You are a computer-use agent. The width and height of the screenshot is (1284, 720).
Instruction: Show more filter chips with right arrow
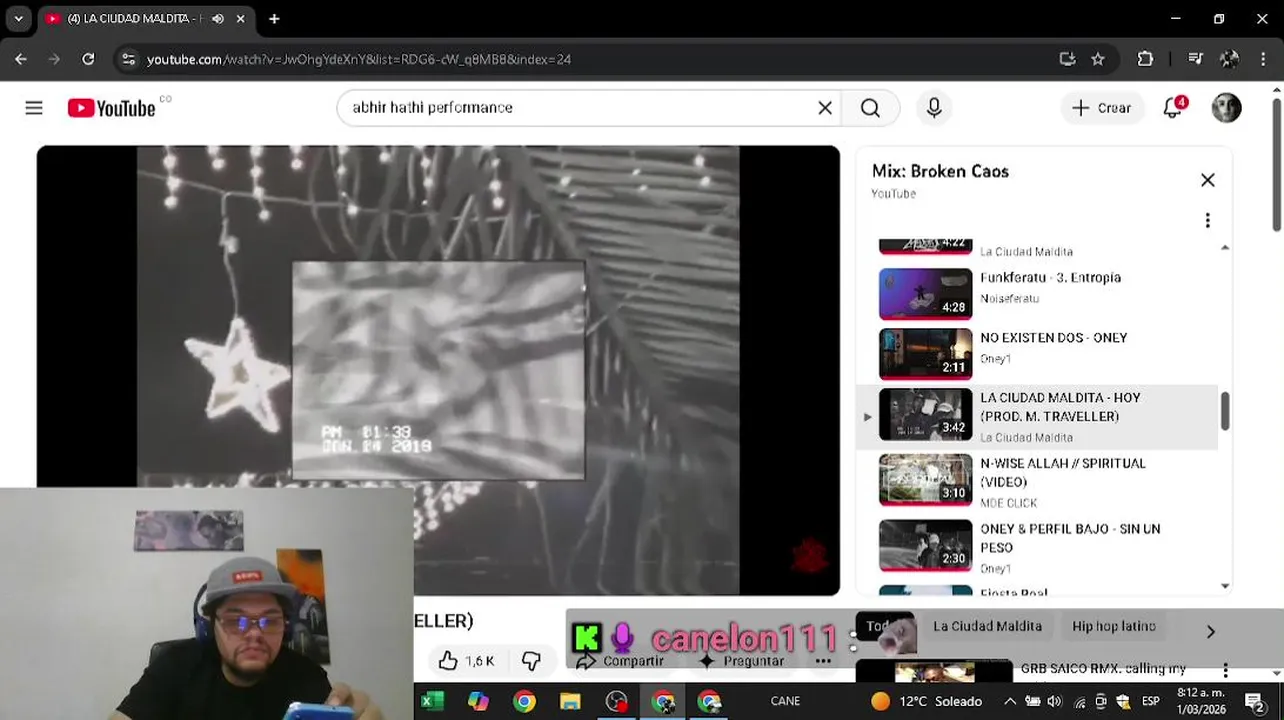coord(1210,631)
